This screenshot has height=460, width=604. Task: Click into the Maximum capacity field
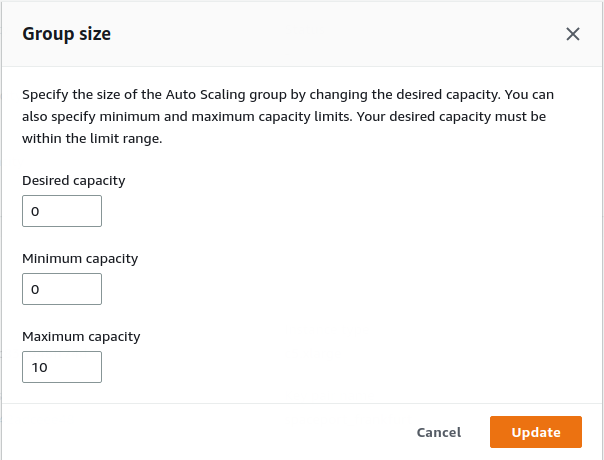[62, 367]
